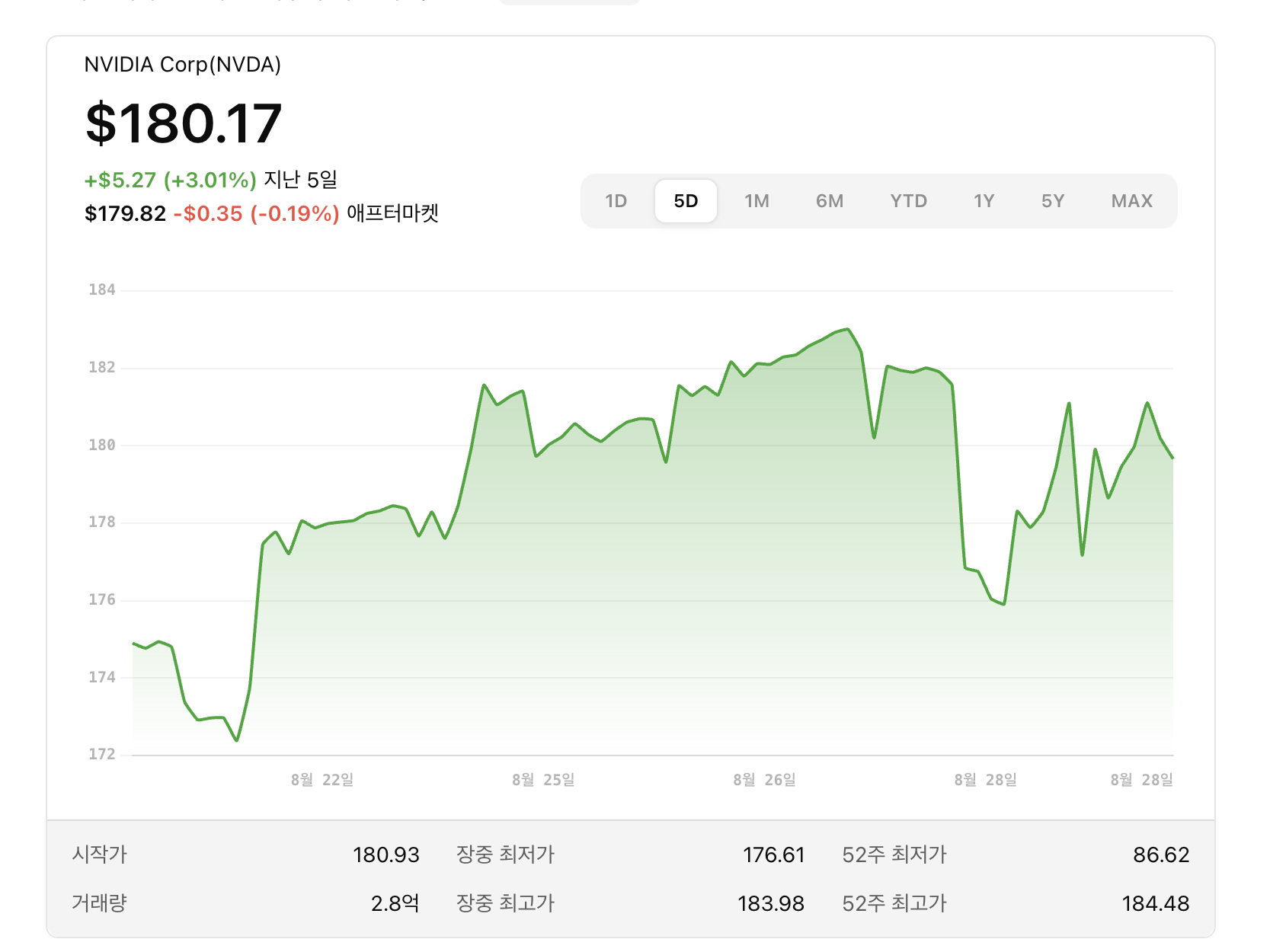This screenshot has height=952, width=1286.
Task: Click the 거래량 value 2.8억
Action: (395, 904)
